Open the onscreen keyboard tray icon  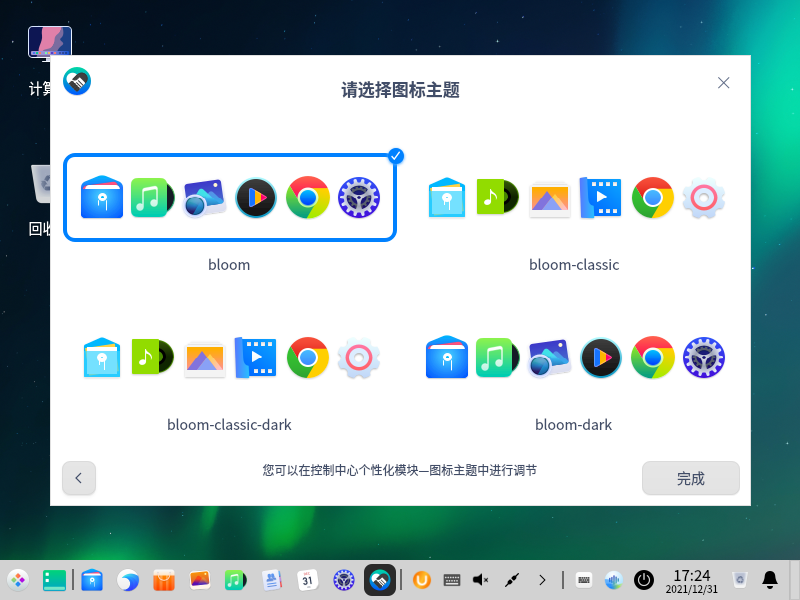(x=452, y=580)
